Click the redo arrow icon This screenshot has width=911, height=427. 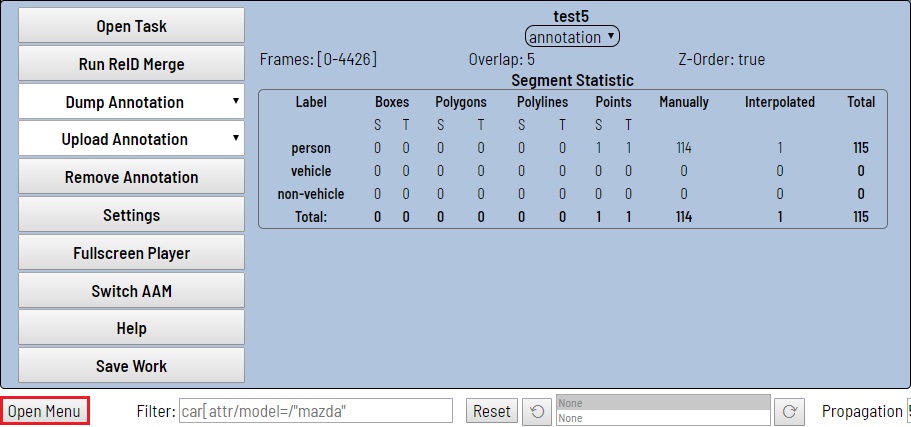click(x=788, y=411)
